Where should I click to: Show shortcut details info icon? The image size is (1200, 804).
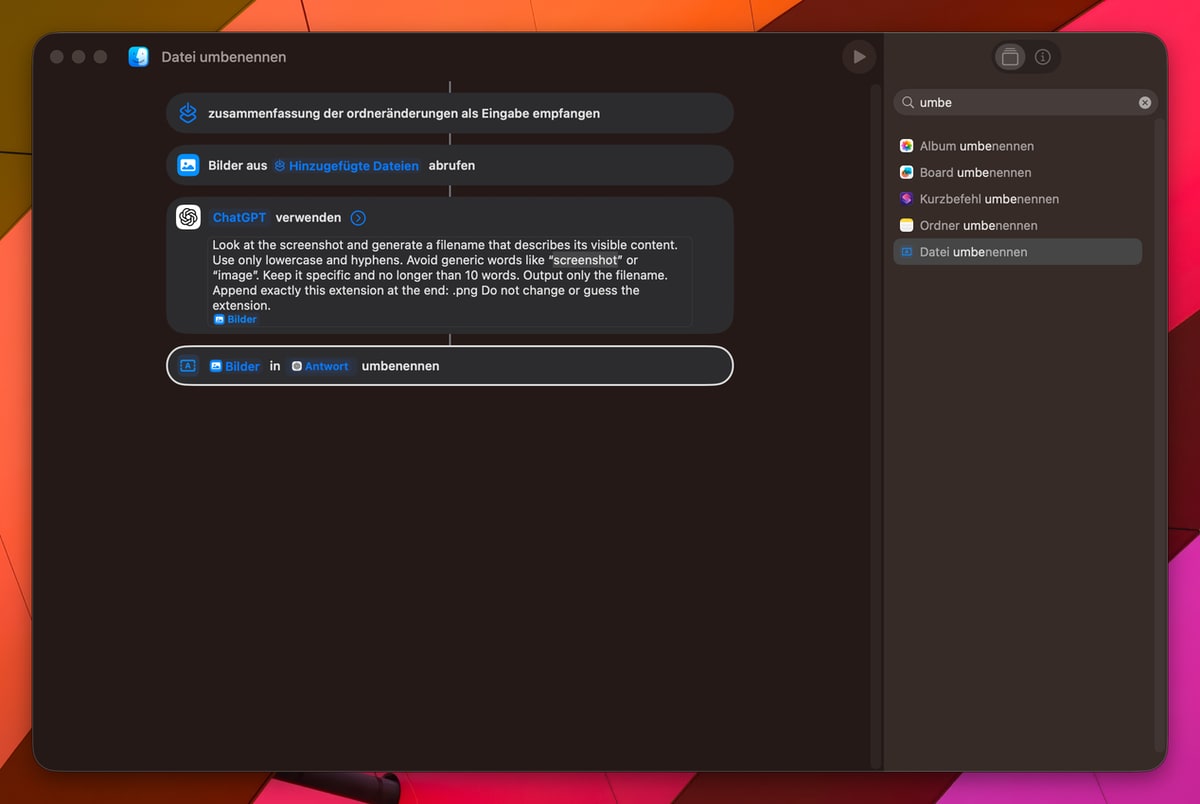point(1043,57)
